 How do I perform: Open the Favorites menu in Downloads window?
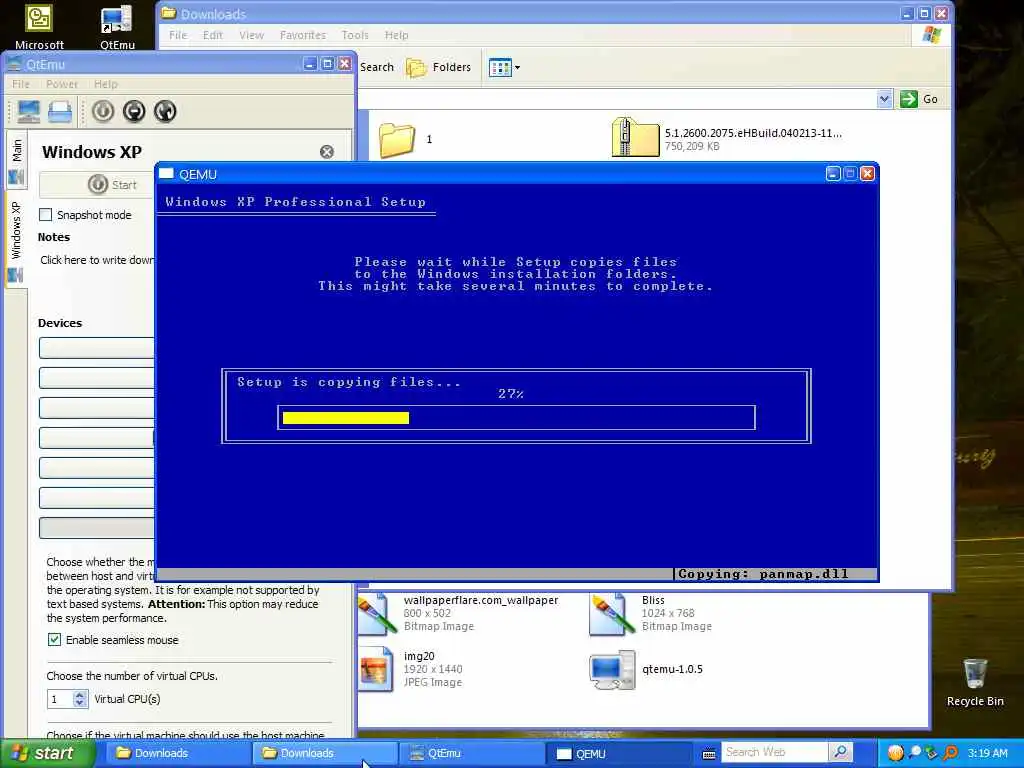(x=302, y=35)
